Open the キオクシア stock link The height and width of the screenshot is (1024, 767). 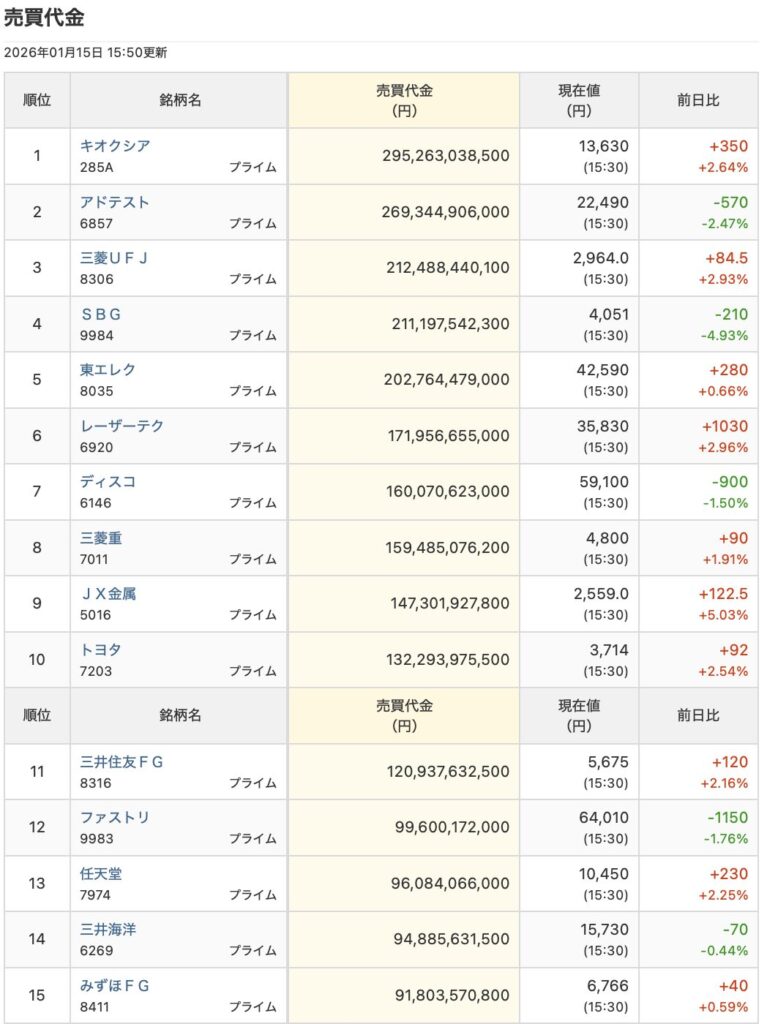click(115, 146)
